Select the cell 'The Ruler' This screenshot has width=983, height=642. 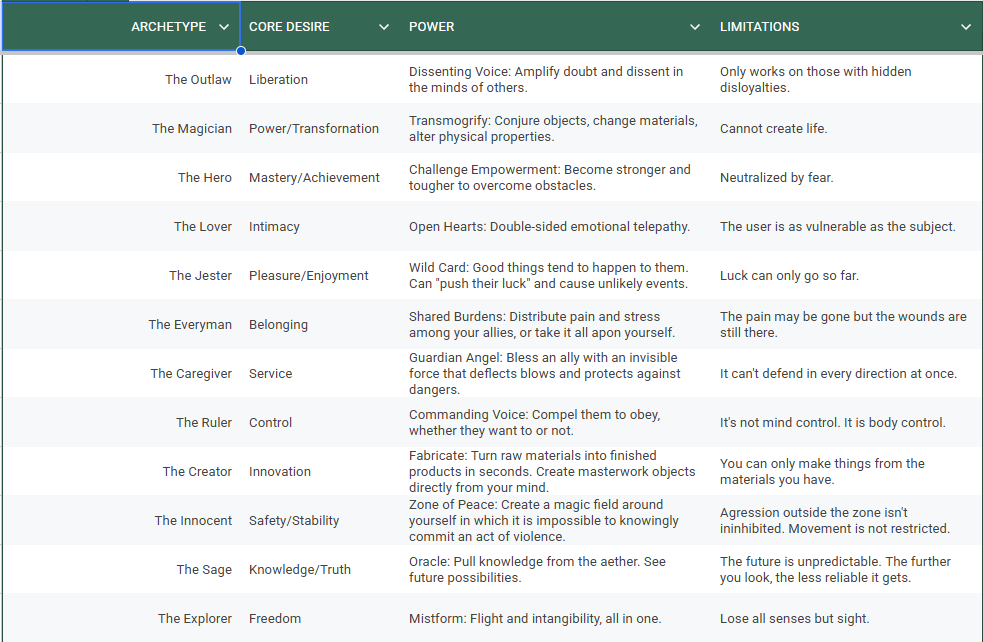[121, 422]
